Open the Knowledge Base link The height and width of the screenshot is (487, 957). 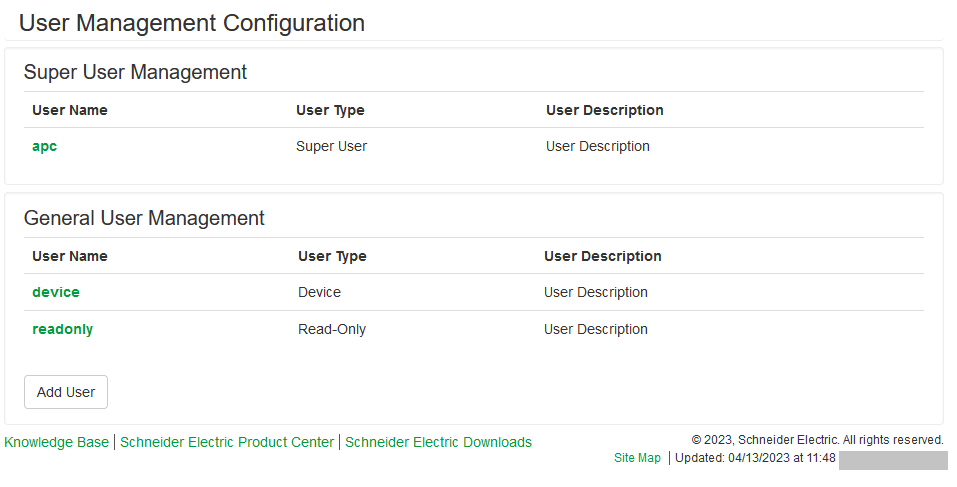(x=56, y=442)
